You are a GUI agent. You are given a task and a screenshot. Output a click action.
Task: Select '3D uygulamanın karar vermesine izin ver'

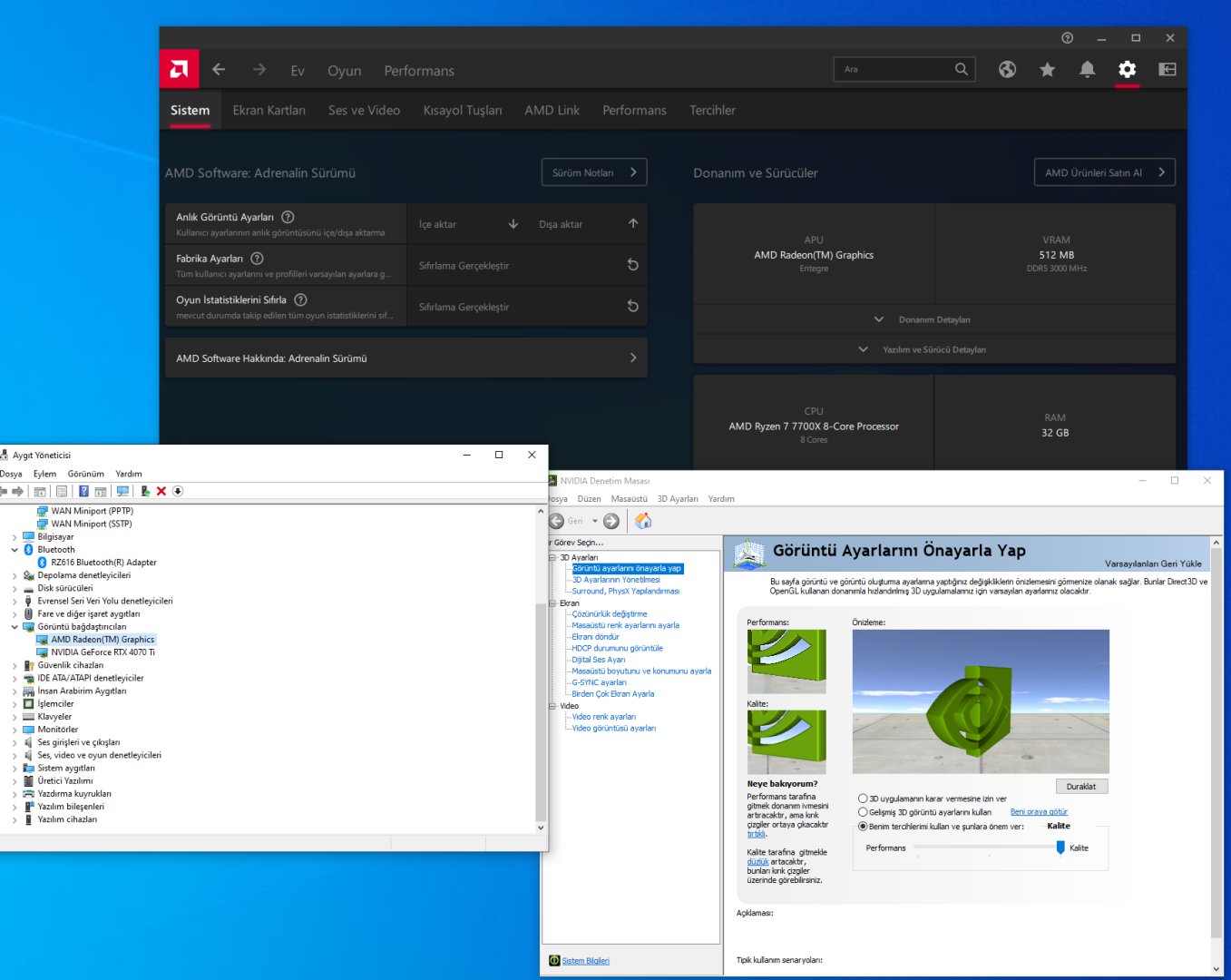coord(863,799)
